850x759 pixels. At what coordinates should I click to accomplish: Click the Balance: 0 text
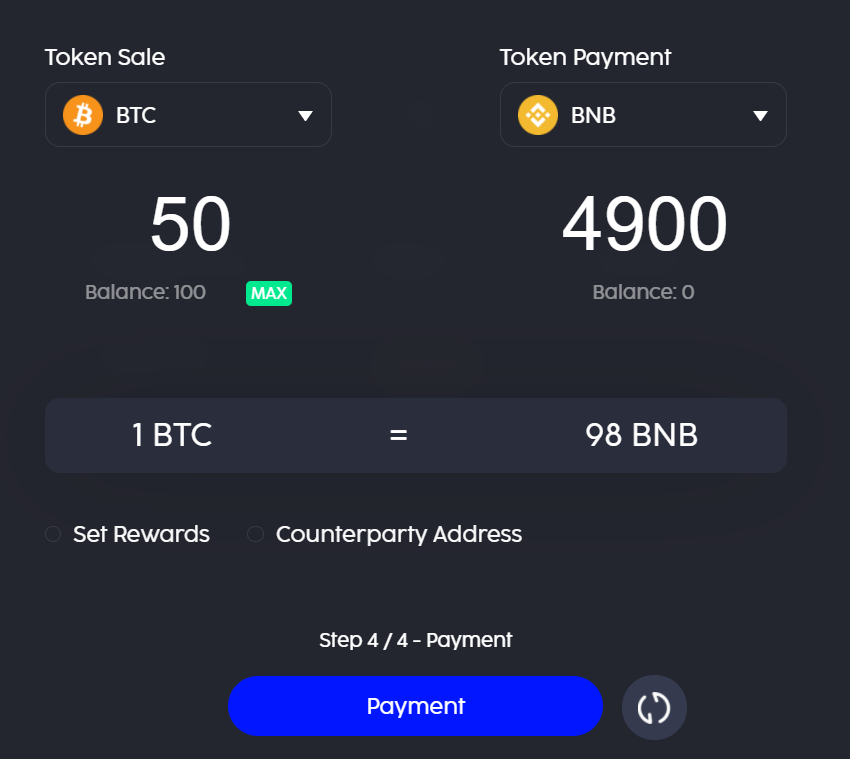pyautogui.click(x=643, y=292)
